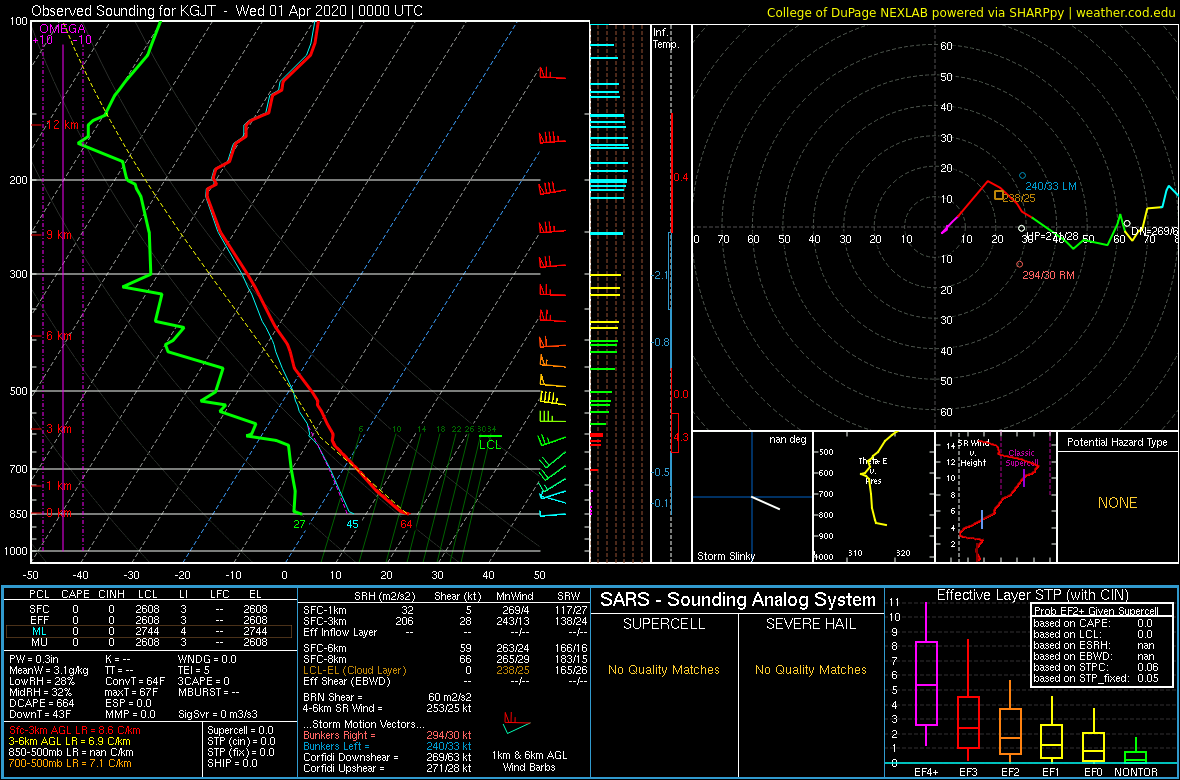
Task: Click No Quality Matches under SUPERCELL
Action: pyautogui.click(x=664, y=670)
